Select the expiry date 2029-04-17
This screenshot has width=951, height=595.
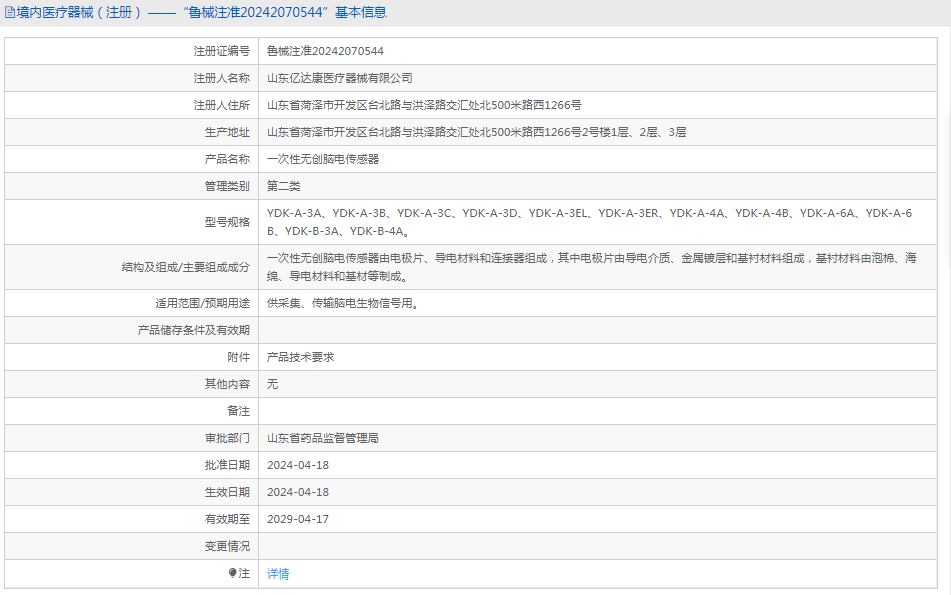298,519
